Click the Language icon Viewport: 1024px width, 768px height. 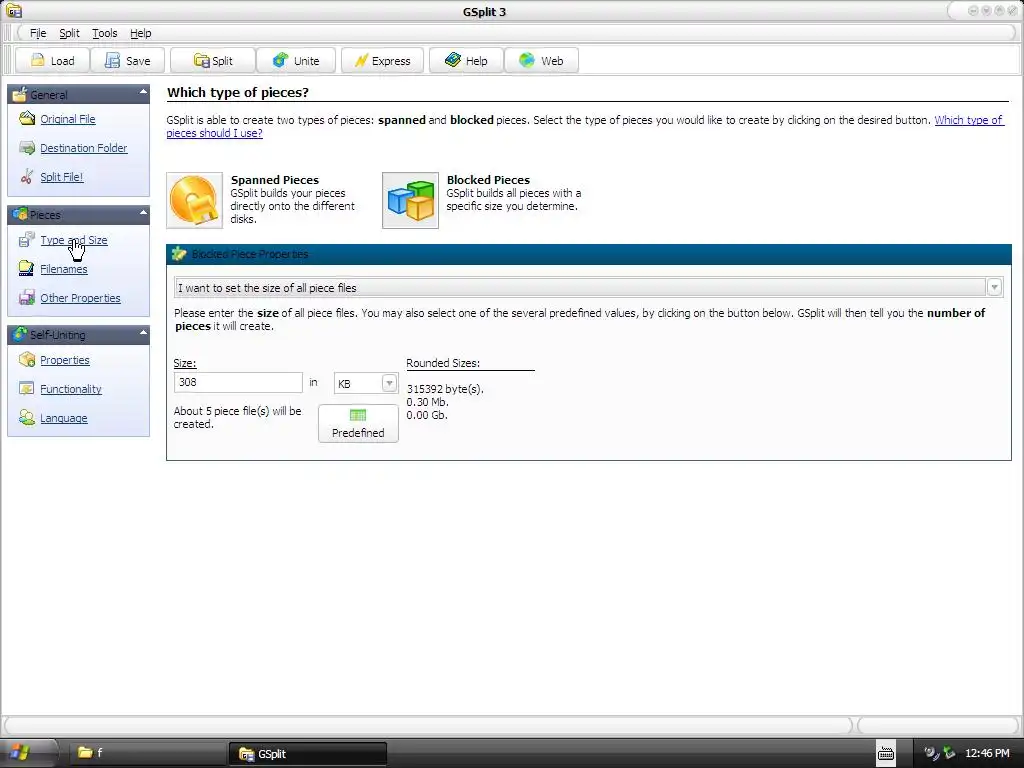tap(27, 417)
